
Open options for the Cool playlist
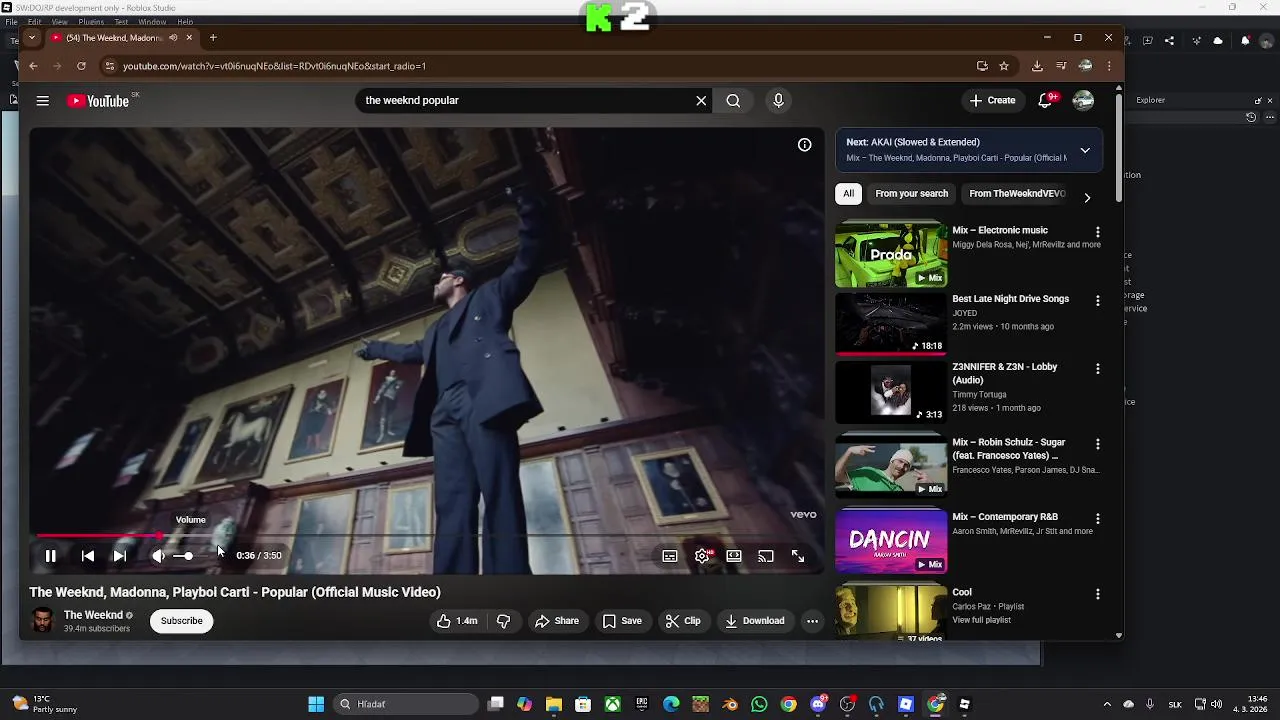click(x=1097, y=594)
